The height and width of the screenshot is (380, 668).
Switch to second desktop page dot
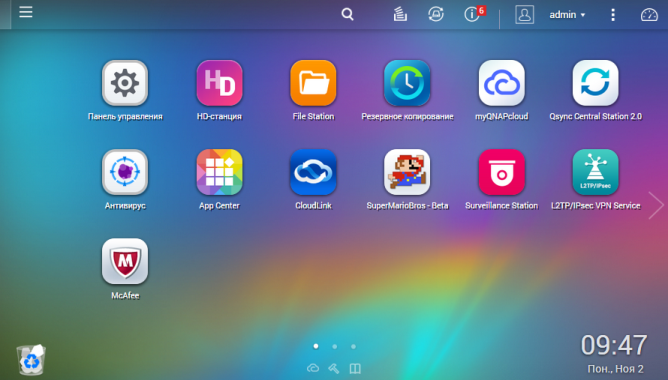pyautogui.click(x=334, y=346)
